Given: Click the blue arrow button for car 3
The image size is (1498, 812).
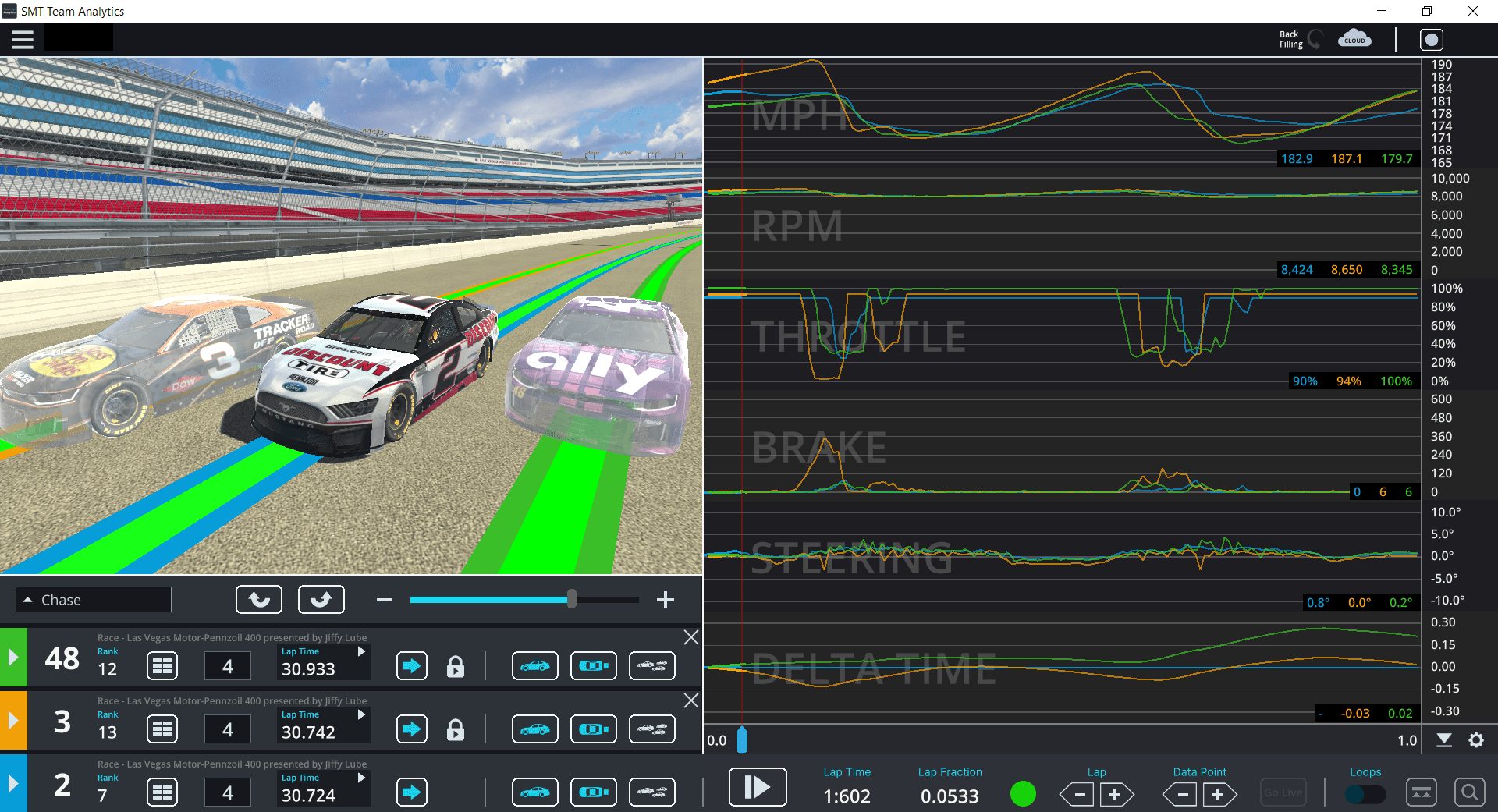Looking at the screenshot, I should [x=412, y=729].
